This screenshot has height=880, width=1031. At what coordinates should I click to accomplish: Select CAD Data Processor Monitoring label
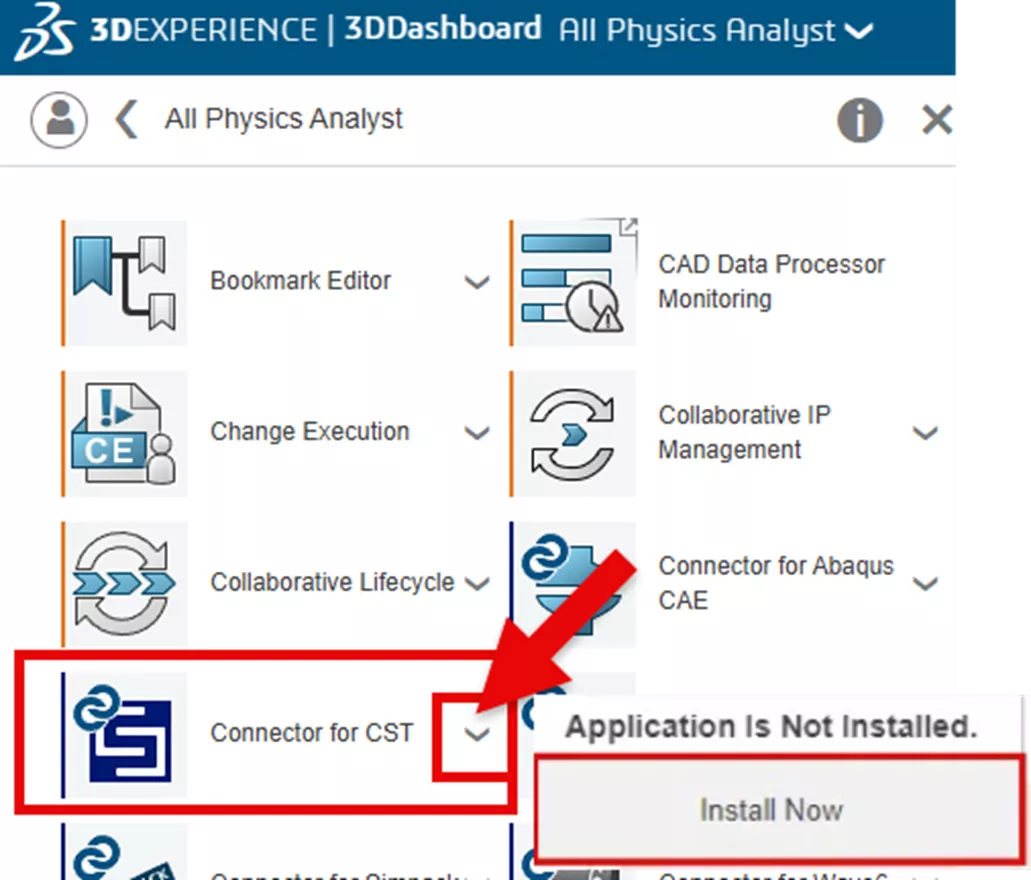click(x=771, y=281)
